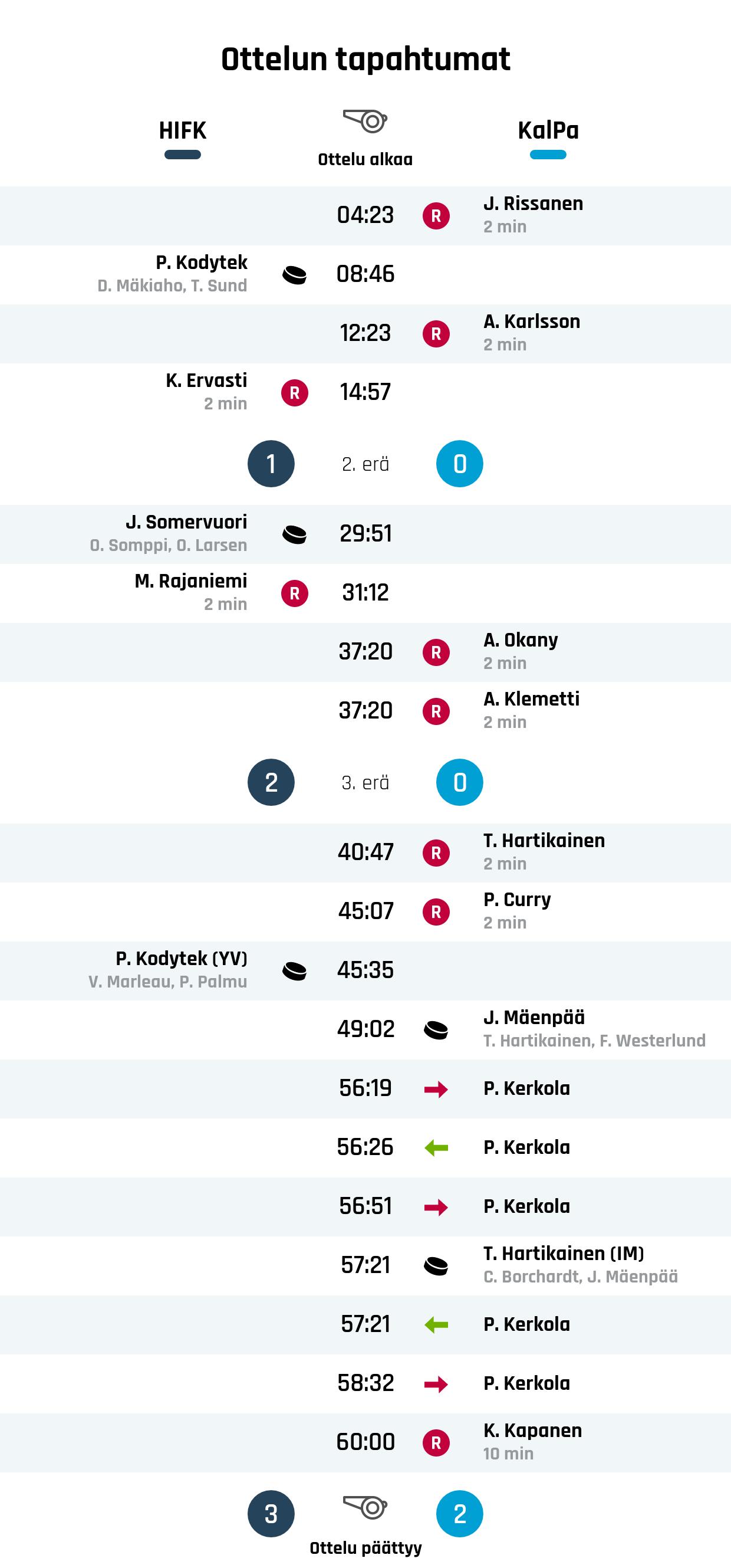Click KalPa's final score 2 badge
Screen dimensions: 731x1568
pyautogui.click(x=460, y=1514)
